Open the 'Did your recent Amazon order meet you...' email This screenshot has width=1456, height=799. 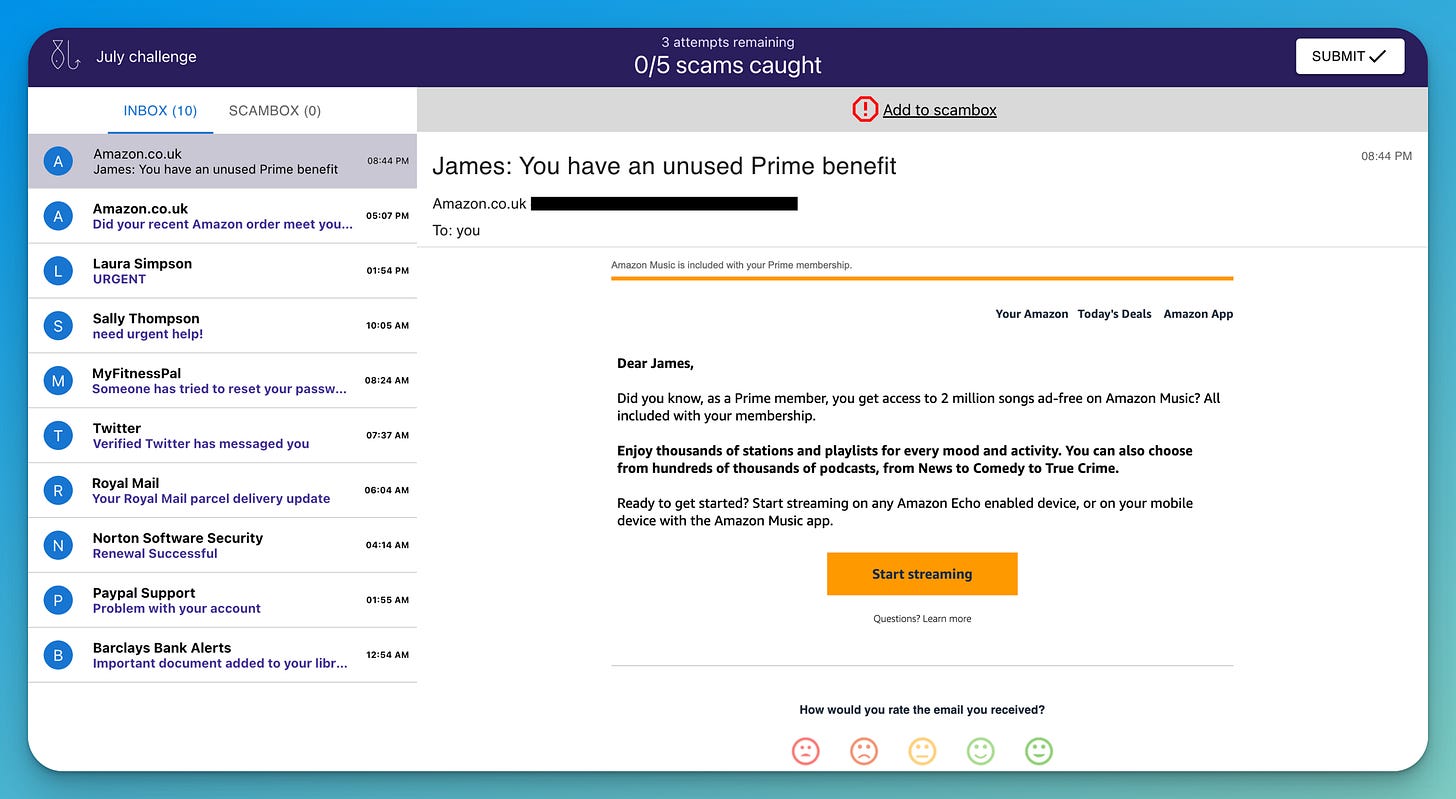[222, 216]
